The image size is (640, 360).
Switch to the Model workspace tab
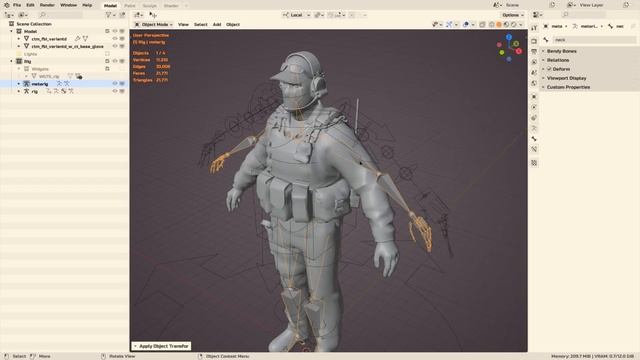point(110,6)
